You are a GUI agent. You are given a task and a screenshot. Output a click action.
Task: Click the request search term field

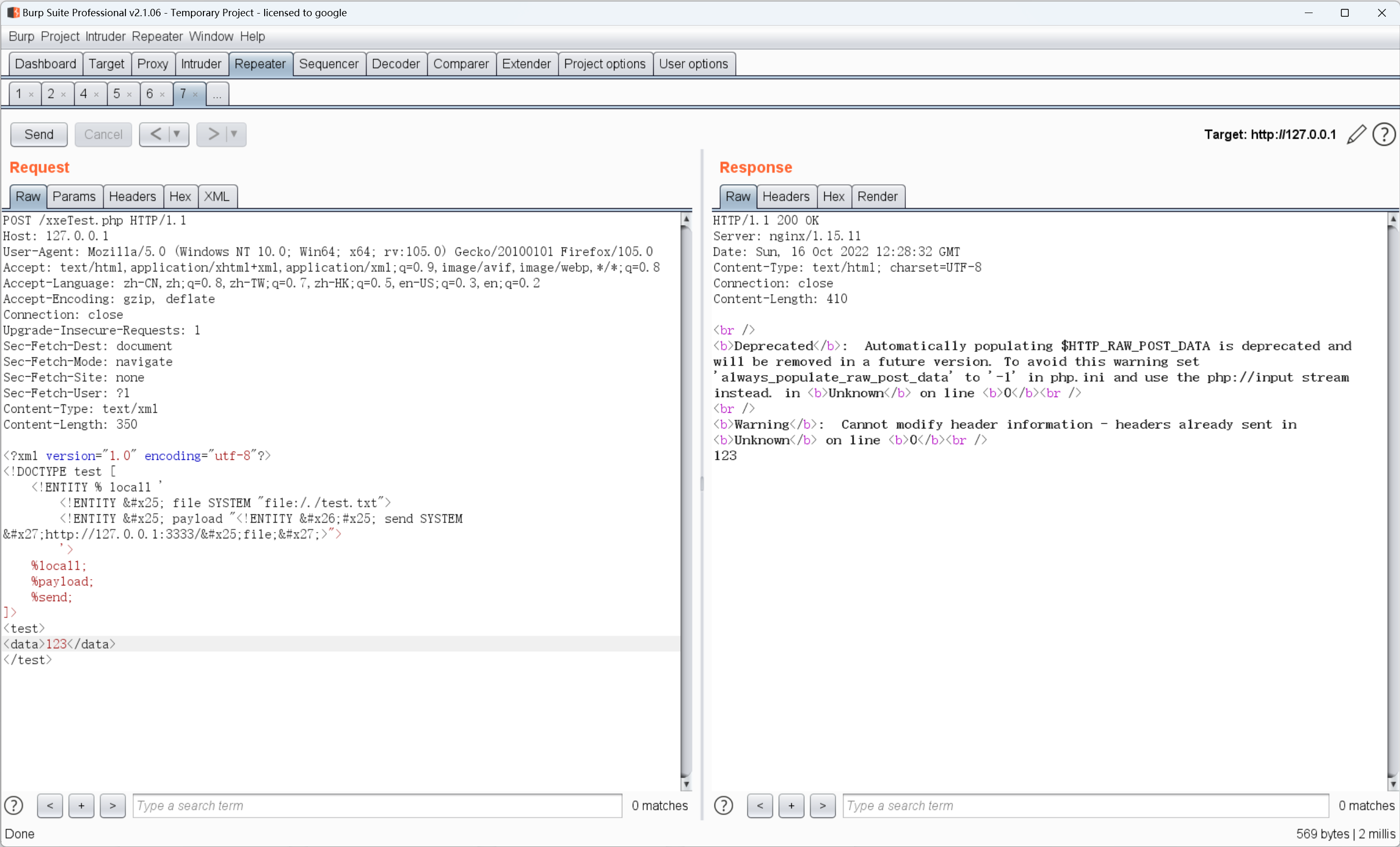(x=377, y=806)
